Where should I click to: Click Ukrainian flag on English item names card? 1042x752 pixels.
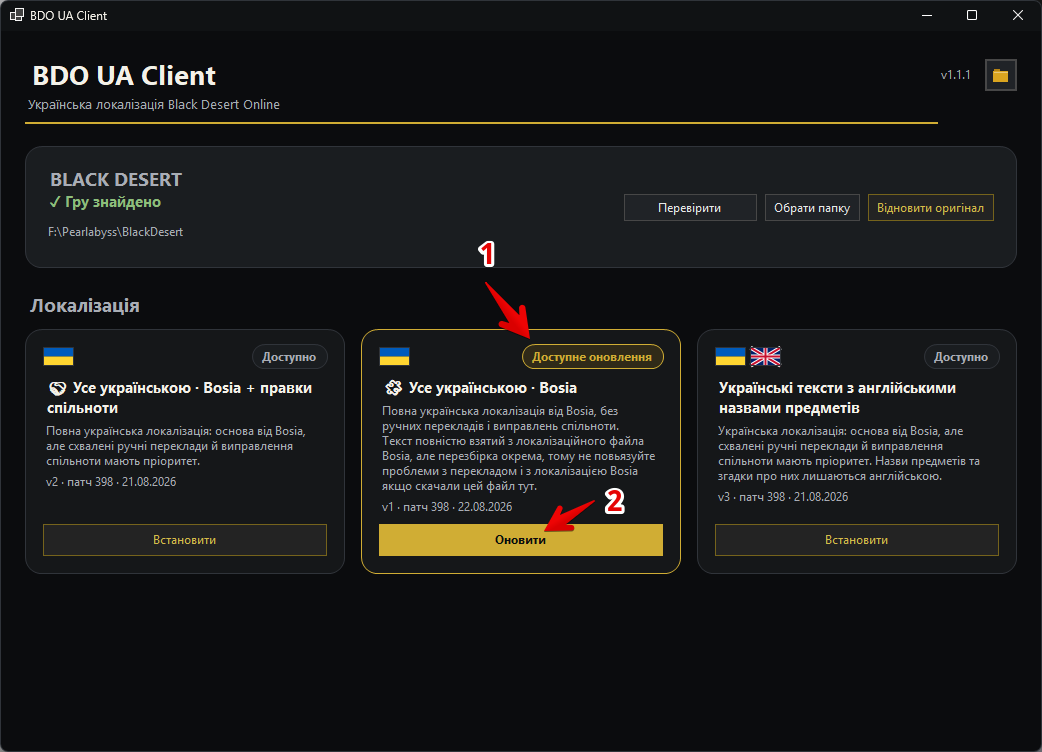coord(730,356)
